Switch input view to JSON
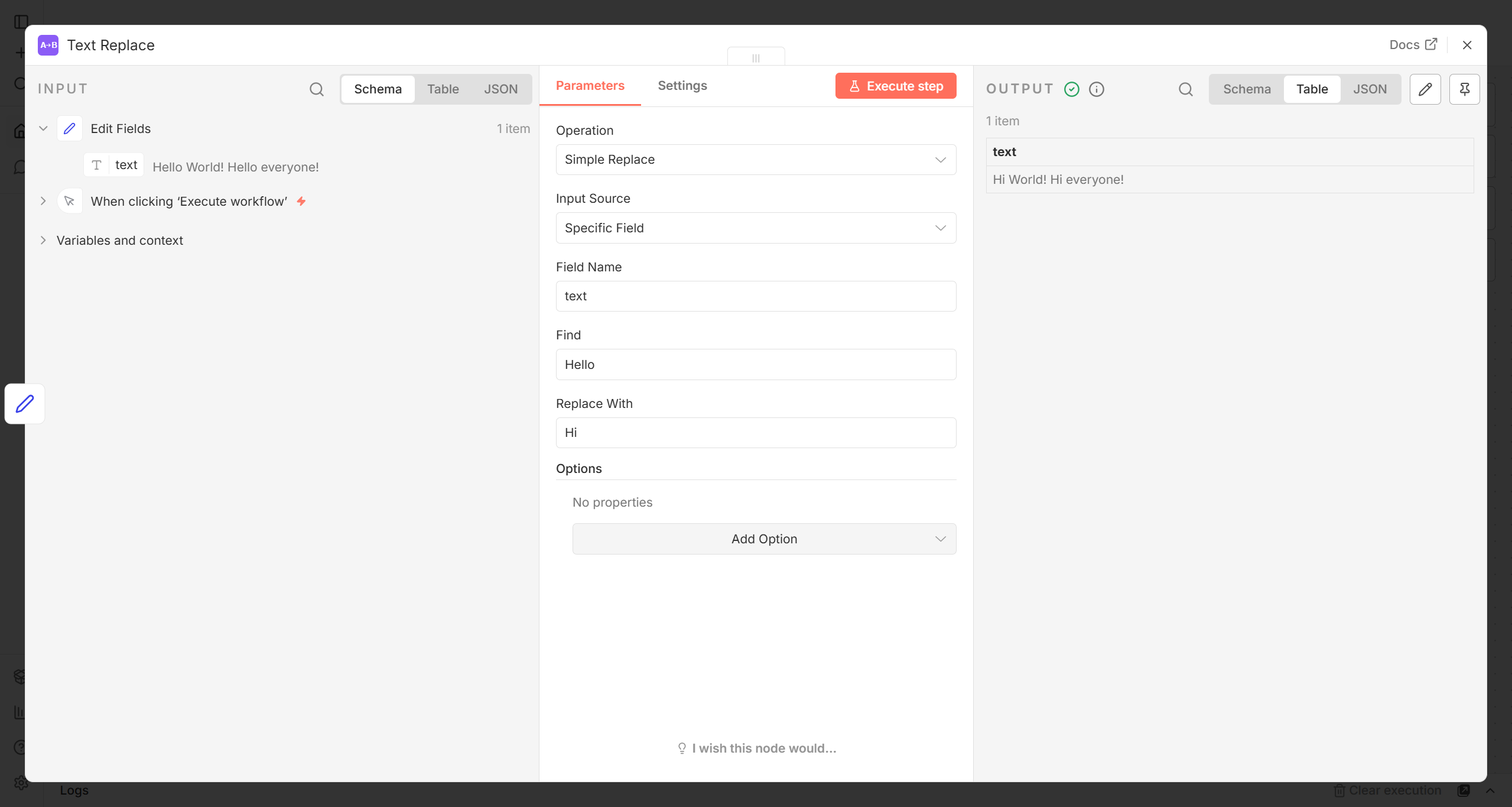Viewport: 1512px width, 807px height. point(500,89)
